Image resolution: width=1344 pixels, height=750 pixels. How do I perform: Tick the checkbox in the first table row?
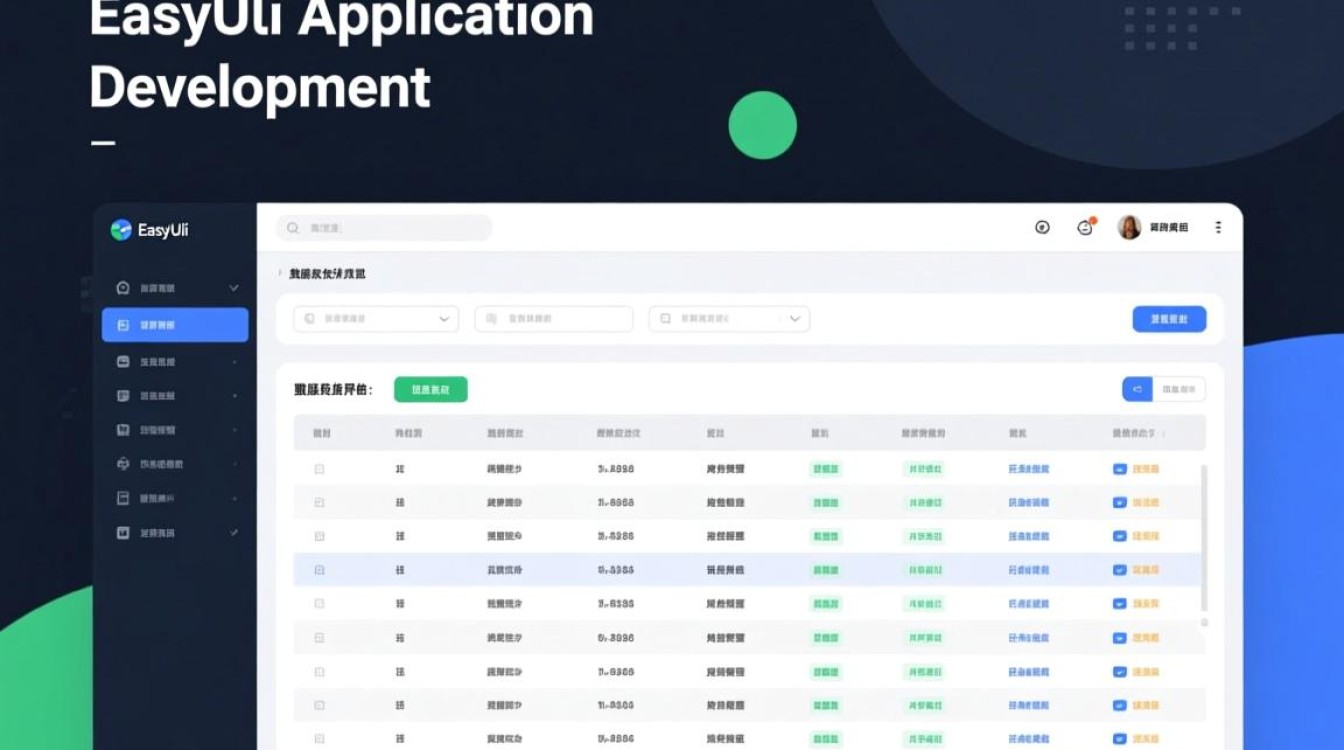(320, 469)
